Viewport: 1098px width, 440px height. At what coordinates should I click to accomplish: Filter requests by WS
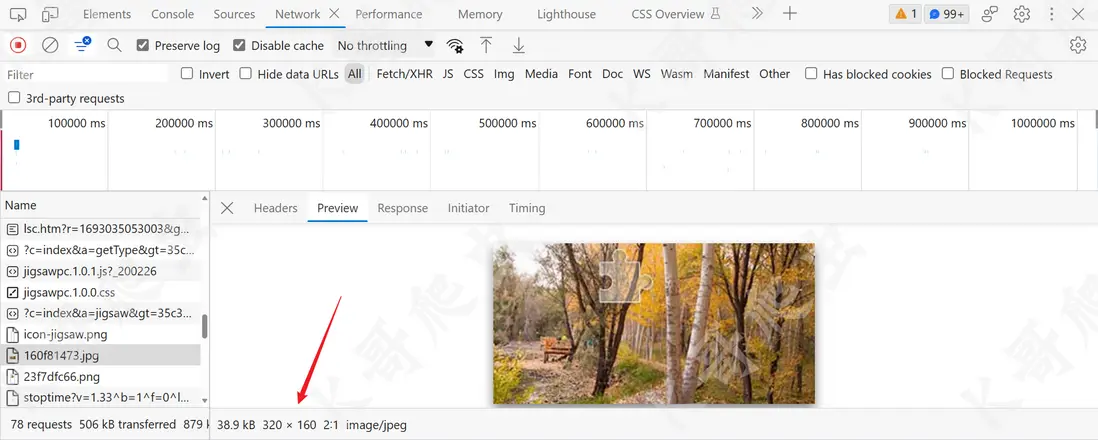click(641, 74)
